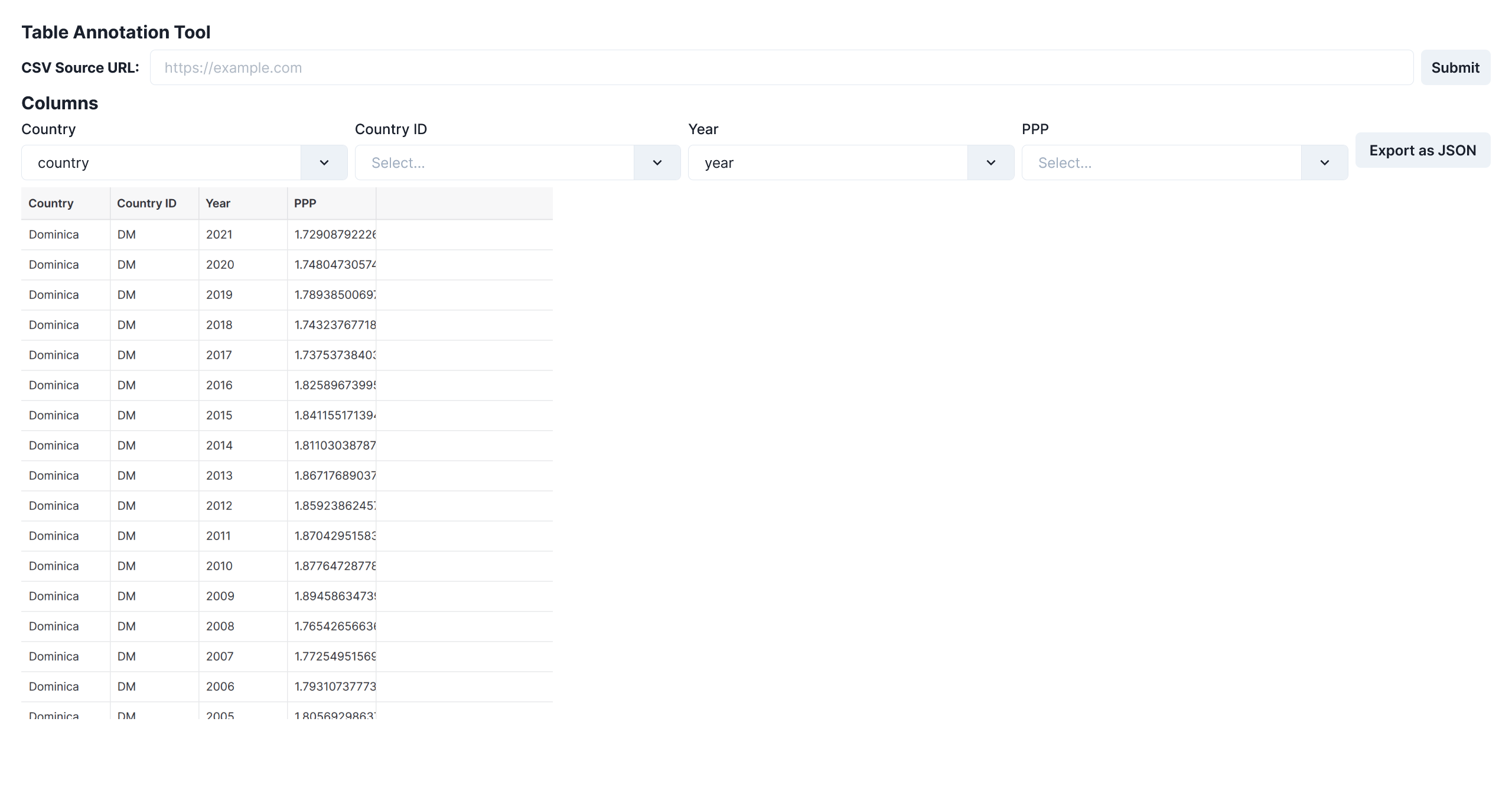Click the PPP Select placeholder field
Screen dimensions: 1512x803
coord(1161,162)
